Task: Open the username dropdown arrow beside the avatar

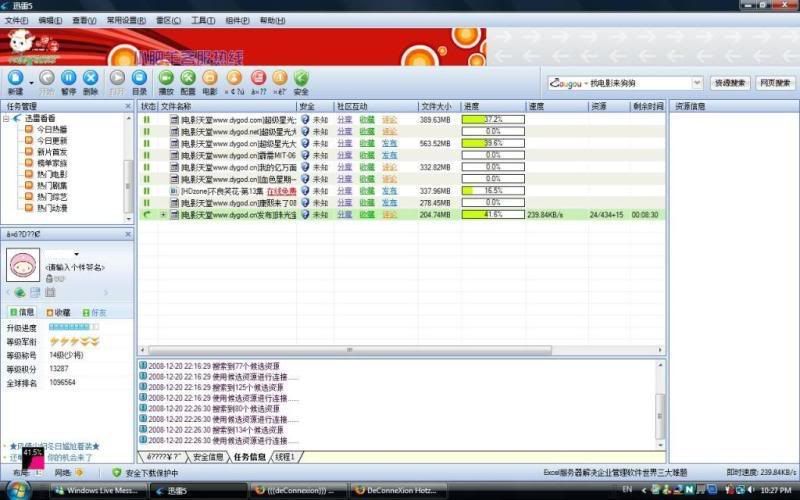Action: point(77,254)
